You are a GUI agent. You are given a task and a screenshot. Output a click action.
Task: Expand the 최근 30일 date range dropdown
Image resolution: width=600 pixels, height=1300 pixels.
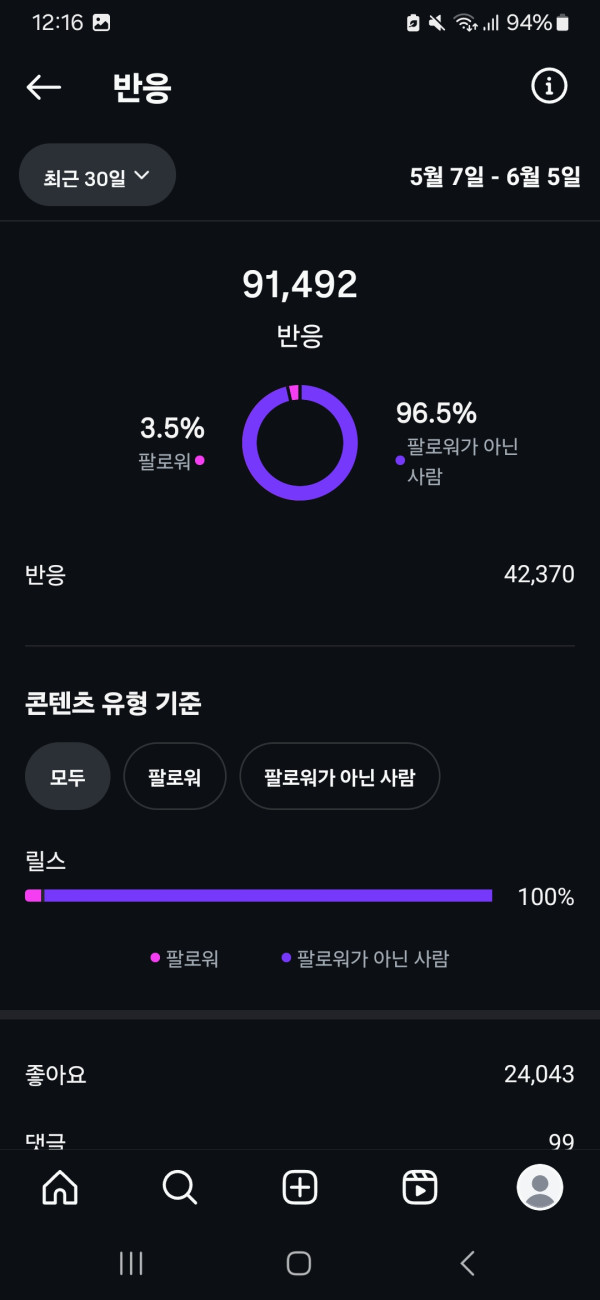tap(97, 177)
